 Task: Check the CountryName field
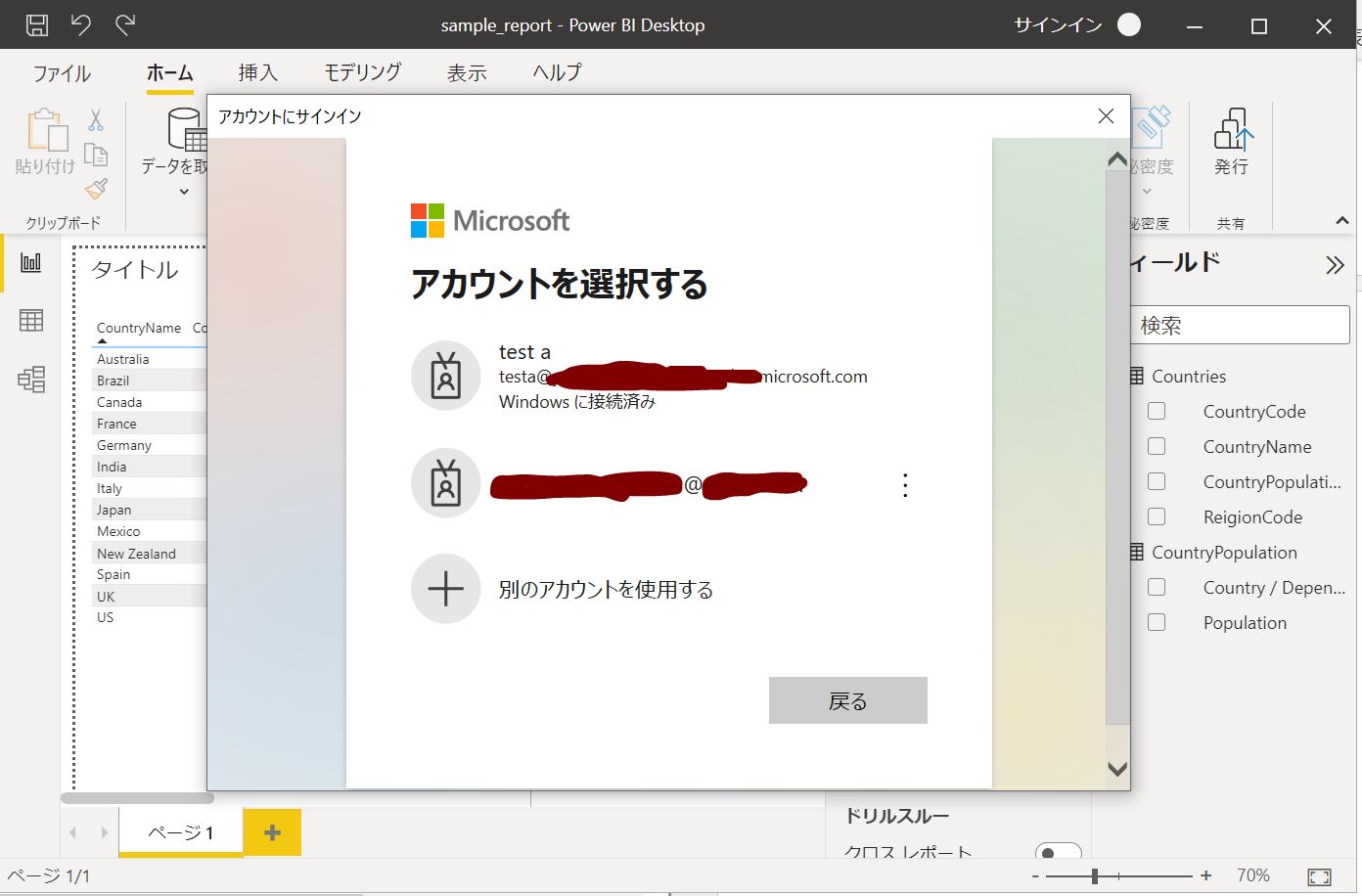pyautogui.click(x=1157, y=446)
